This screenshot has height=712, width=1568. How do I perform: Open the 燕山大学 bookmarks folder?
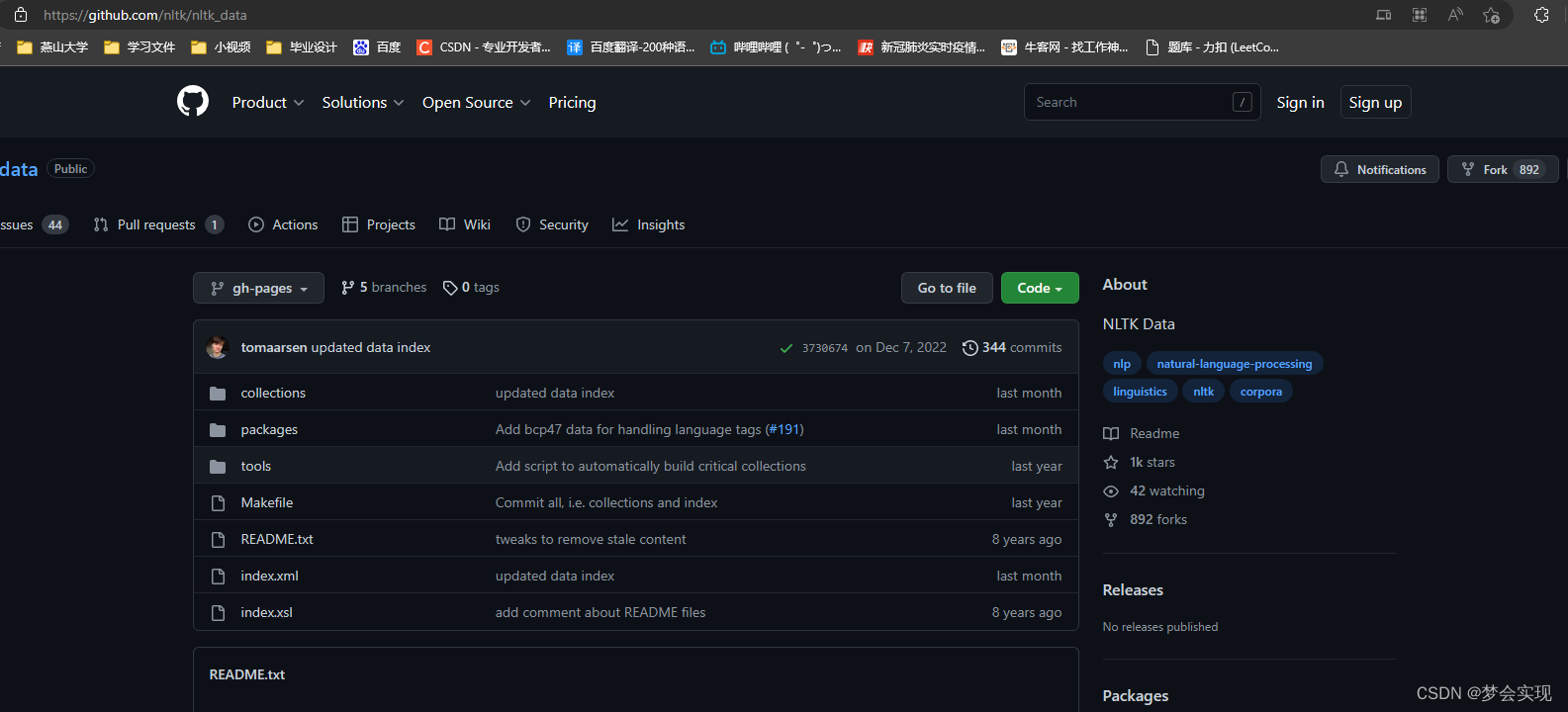click(52, 46)
